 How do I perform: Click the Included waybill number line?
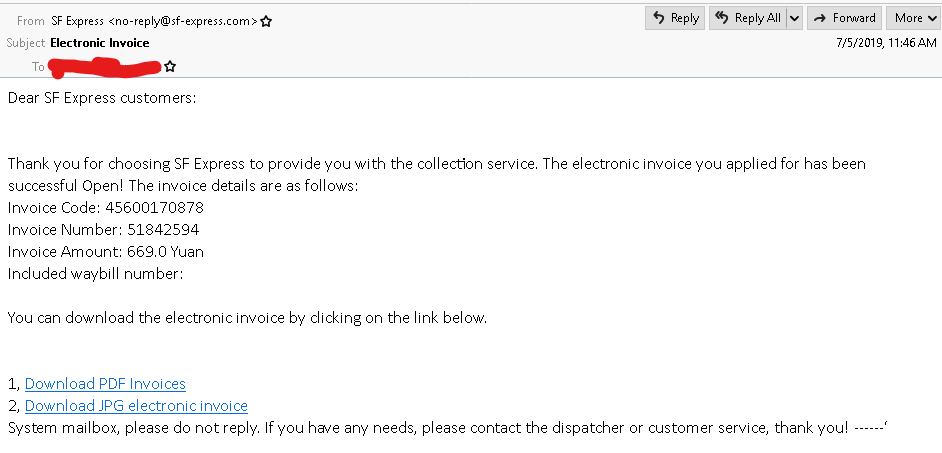click(95, 274)
